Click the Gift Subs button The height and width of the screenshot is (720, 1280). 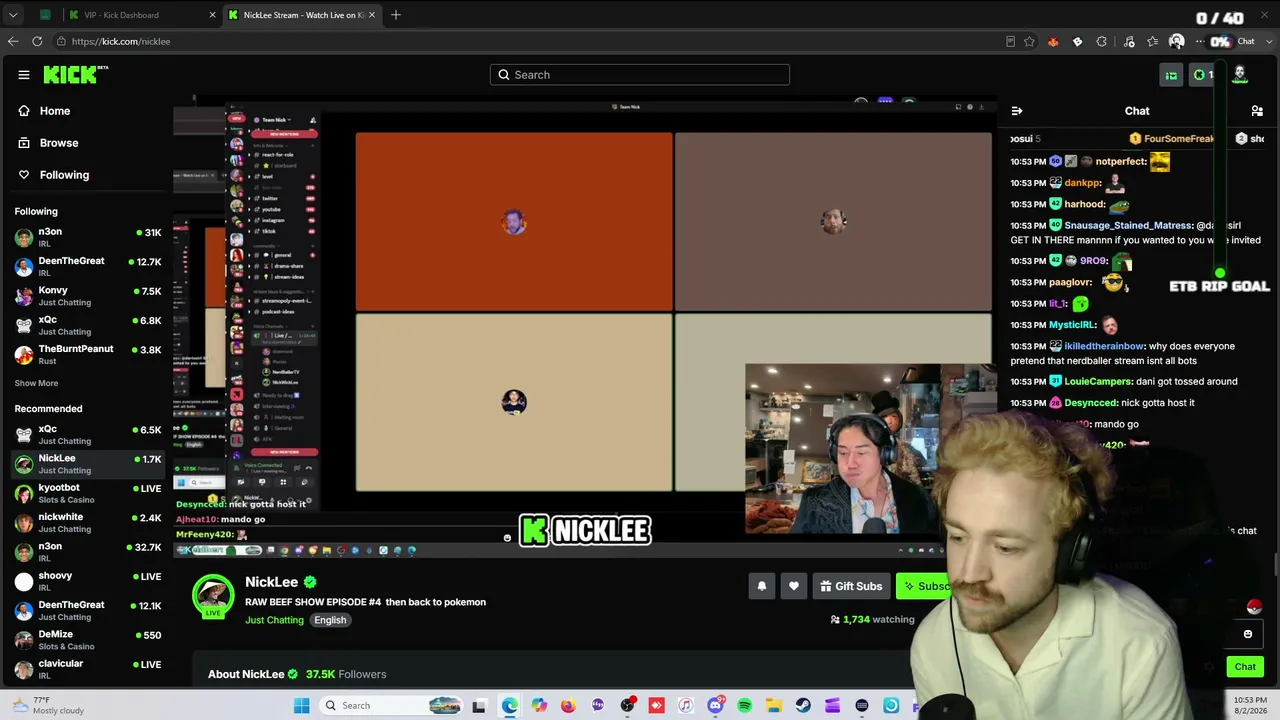851,586
